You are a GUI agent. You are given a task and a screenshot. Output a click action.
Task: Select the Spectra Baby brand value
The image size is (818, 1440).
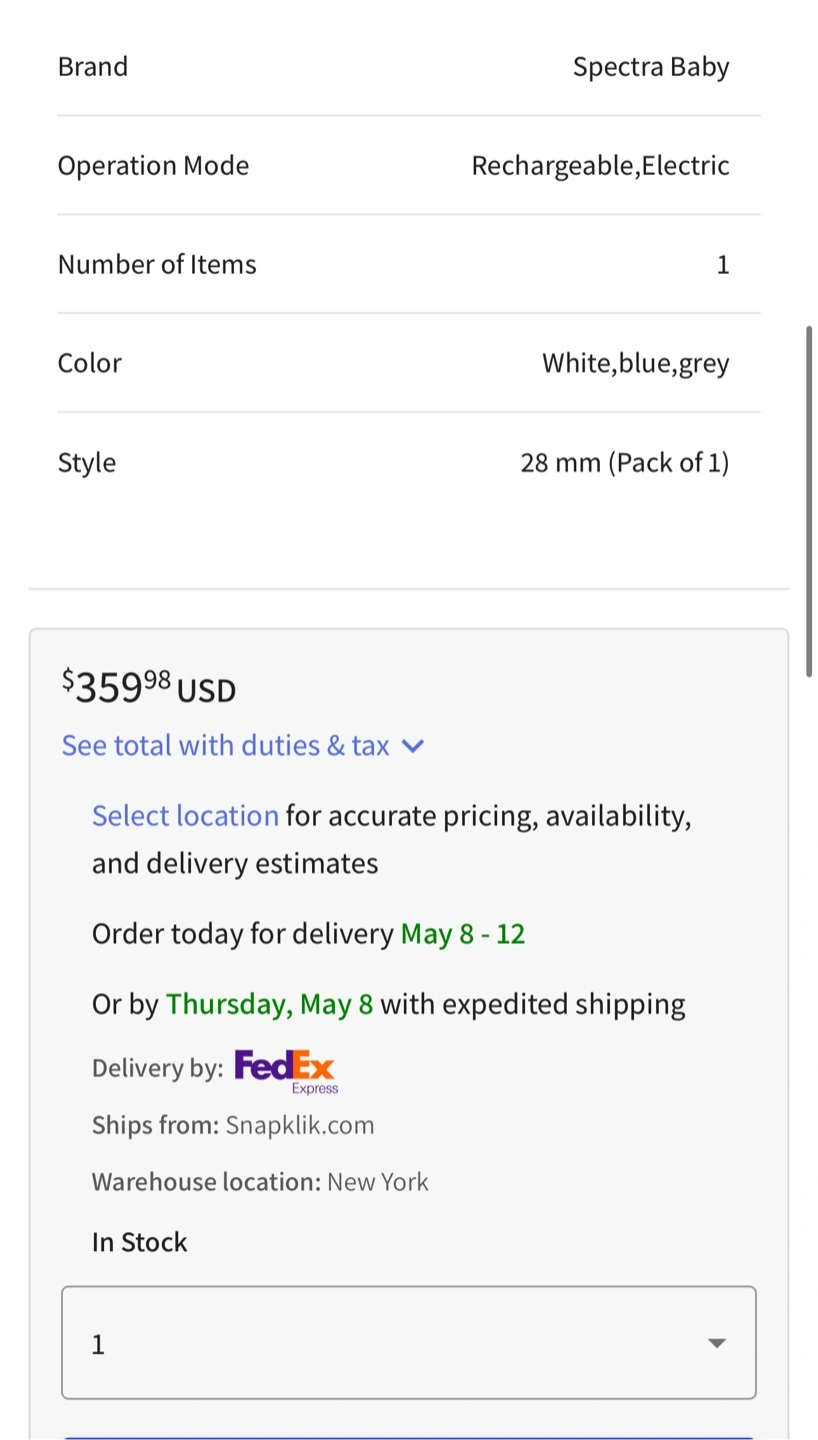(x=651, y=67)
